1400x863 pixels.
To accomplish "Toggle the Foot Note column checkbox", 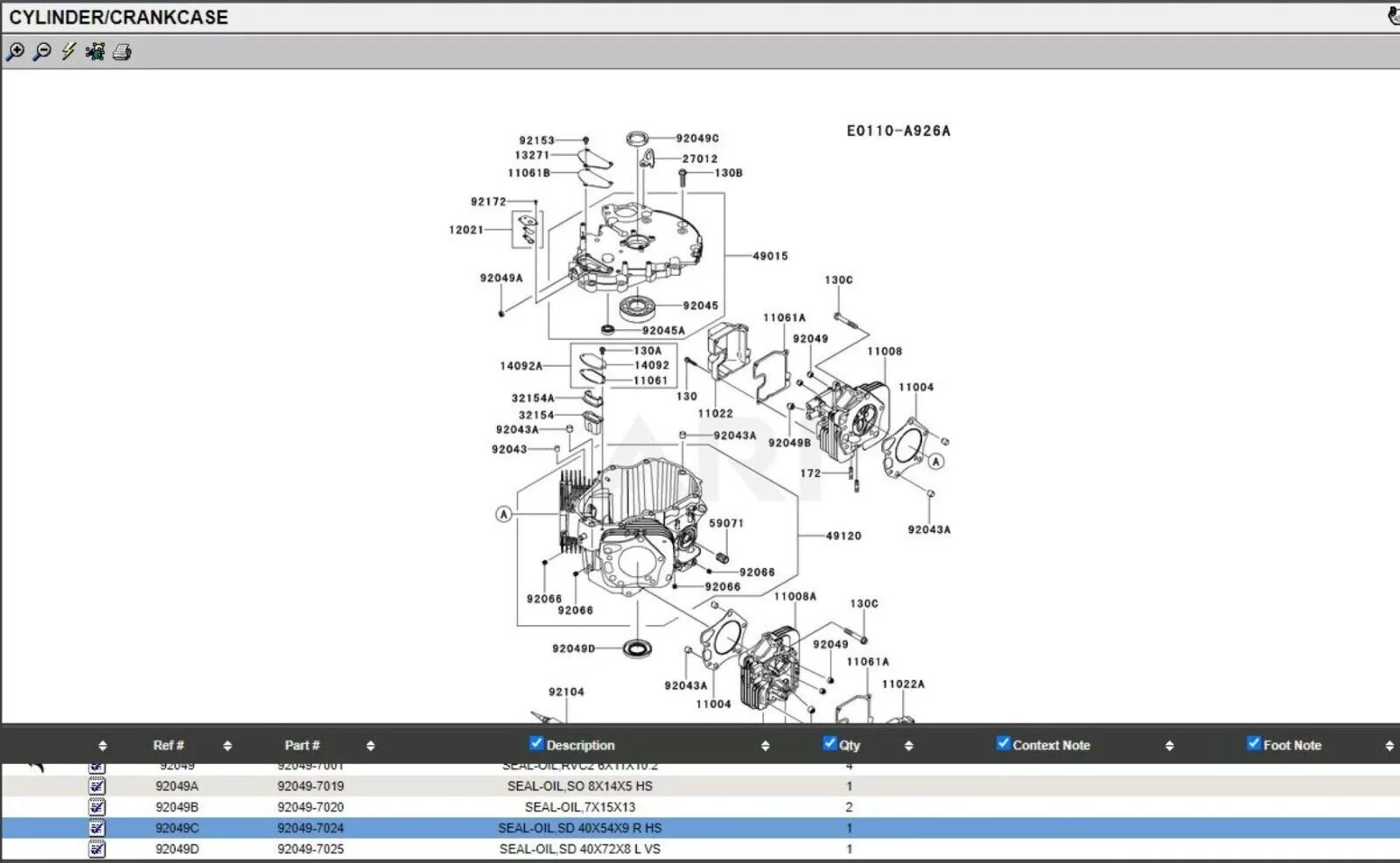I will (1254, 743).
